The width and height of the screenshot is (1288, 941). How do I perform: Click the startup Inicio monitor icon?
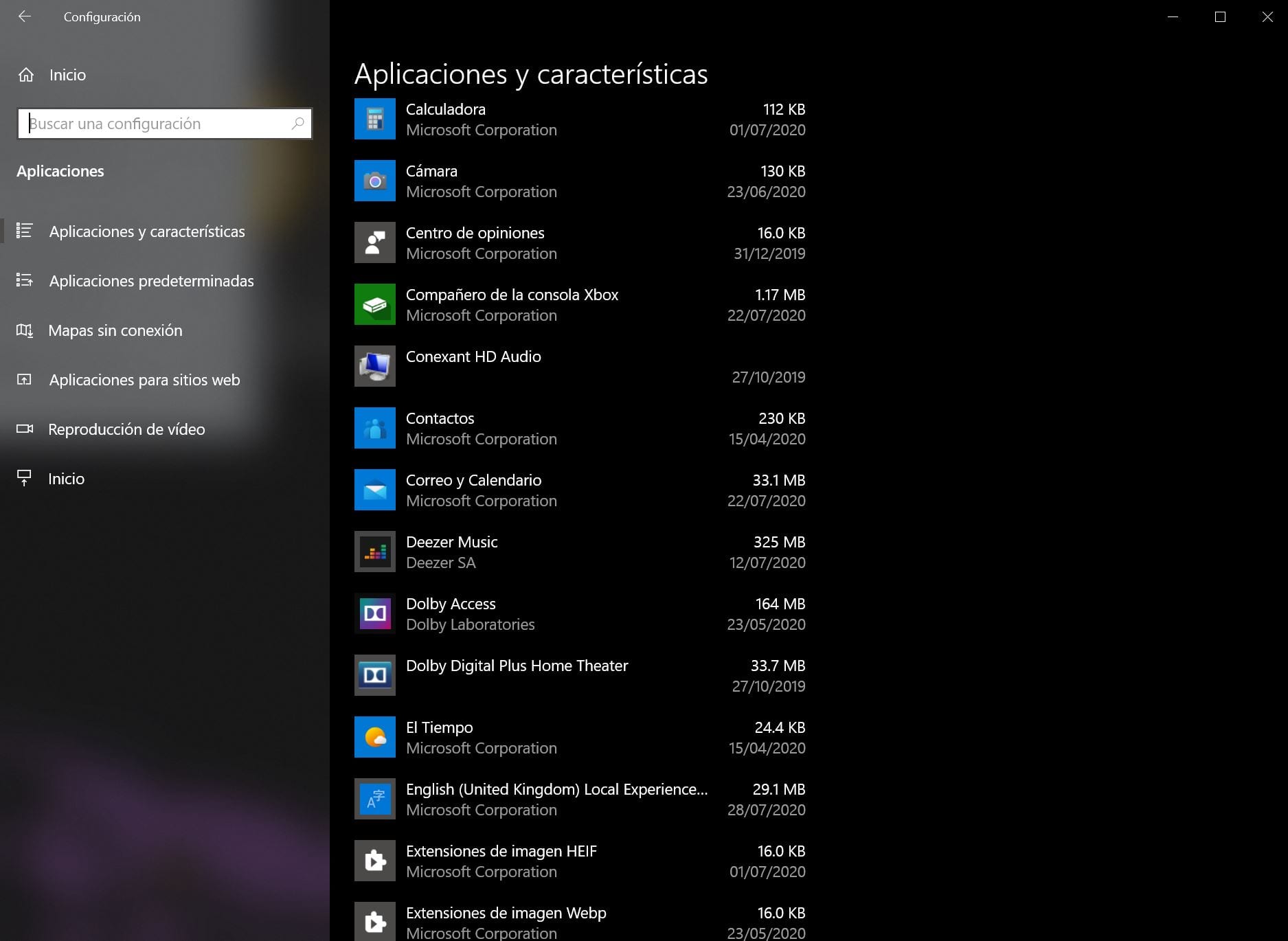point(25,478)
